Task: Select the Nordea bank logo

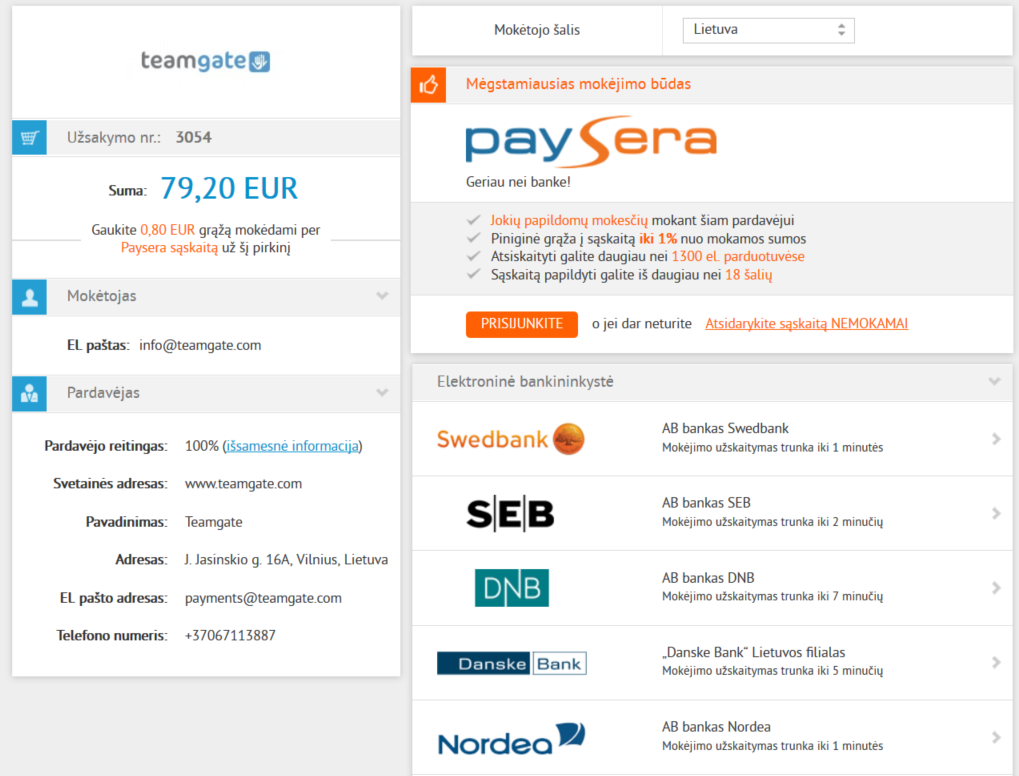Action: tap(511, 739)
